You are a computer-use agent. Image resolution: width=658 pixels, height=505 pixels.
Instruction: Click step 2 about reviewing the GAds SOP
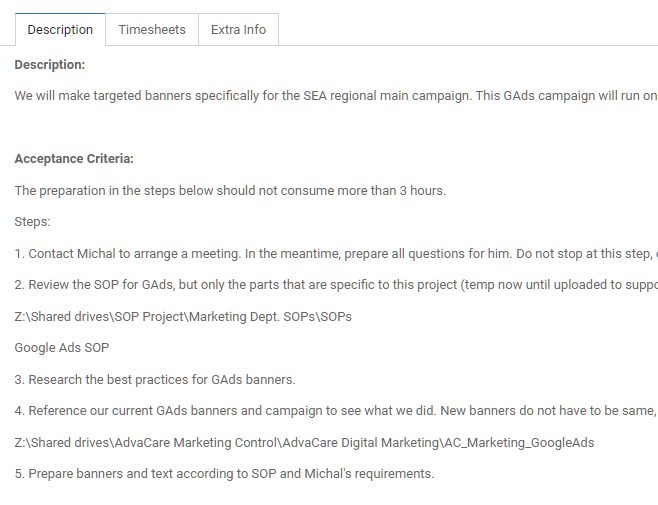(x=336, y=285)
